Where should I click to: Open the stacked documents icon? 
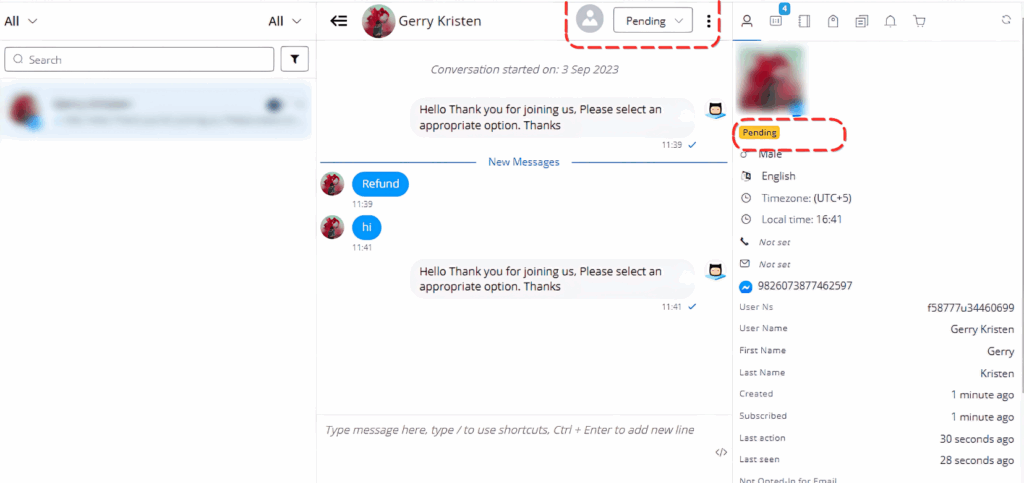pos(862,21)
